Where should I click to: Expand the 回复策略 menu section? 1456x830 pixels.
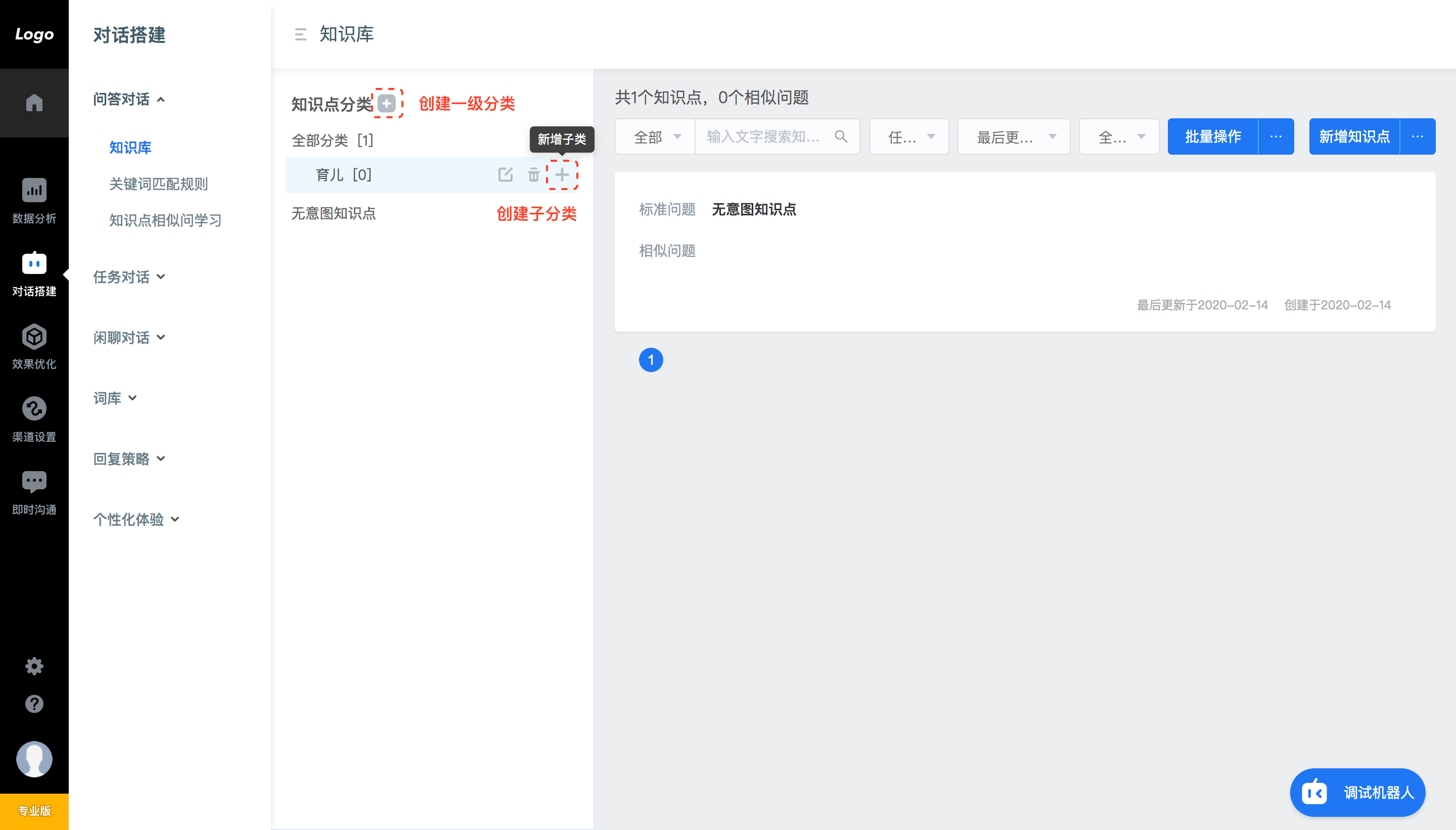129,459
